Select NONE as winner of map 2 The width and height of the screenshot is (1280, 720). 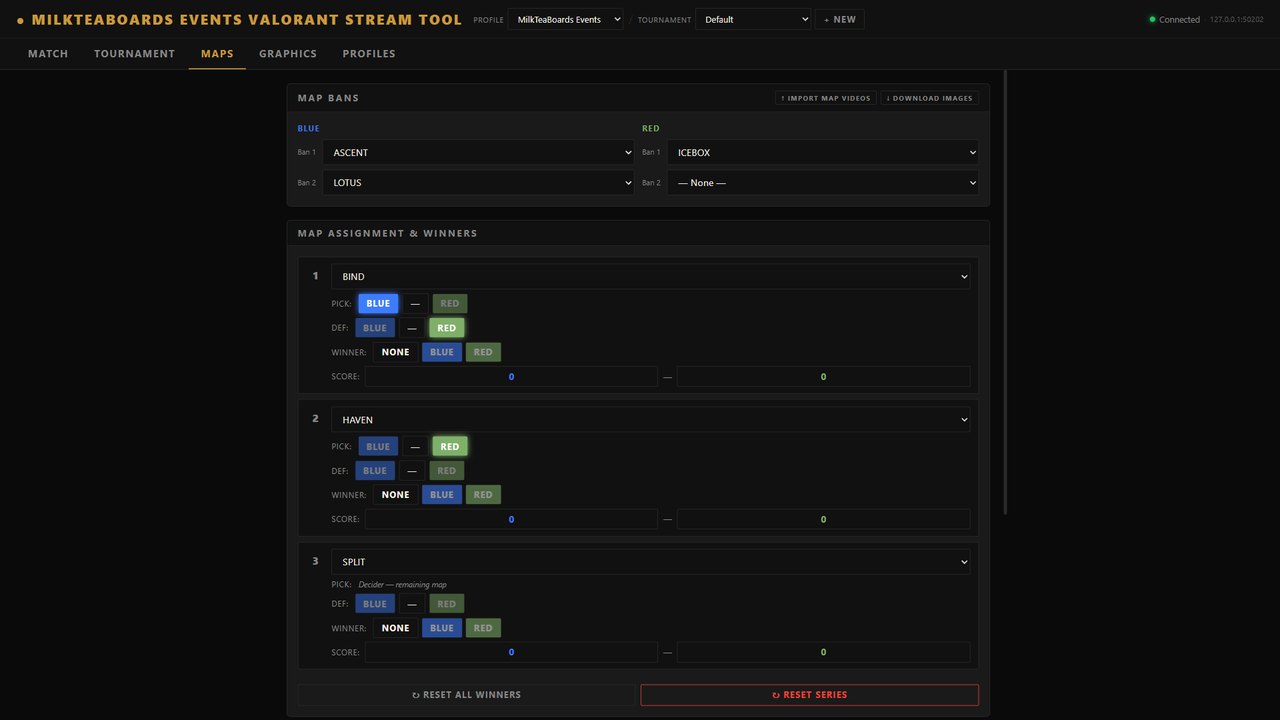(396, 495)
